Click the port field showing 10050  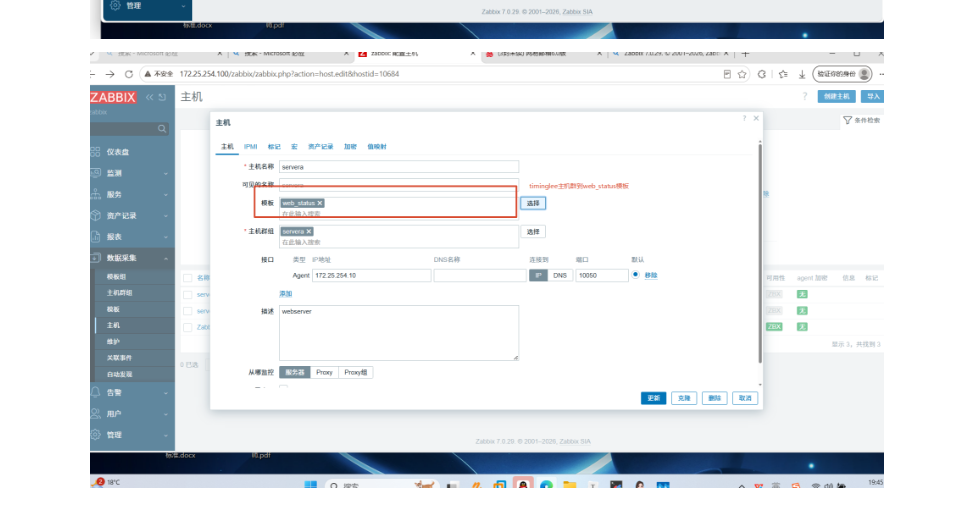pos(602,275)
